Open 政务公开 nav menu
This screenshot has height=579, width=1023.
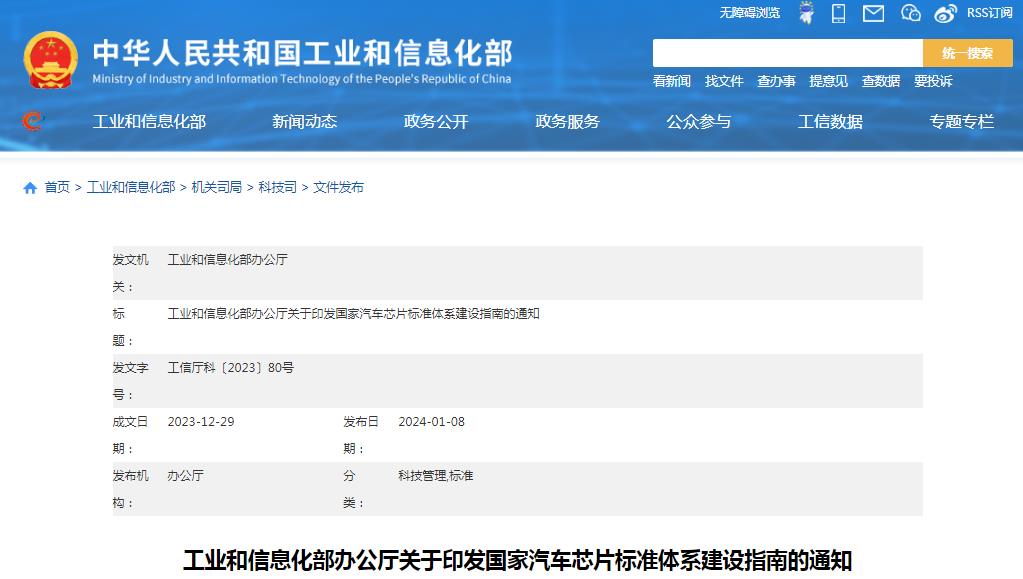[x=436, y=121]
